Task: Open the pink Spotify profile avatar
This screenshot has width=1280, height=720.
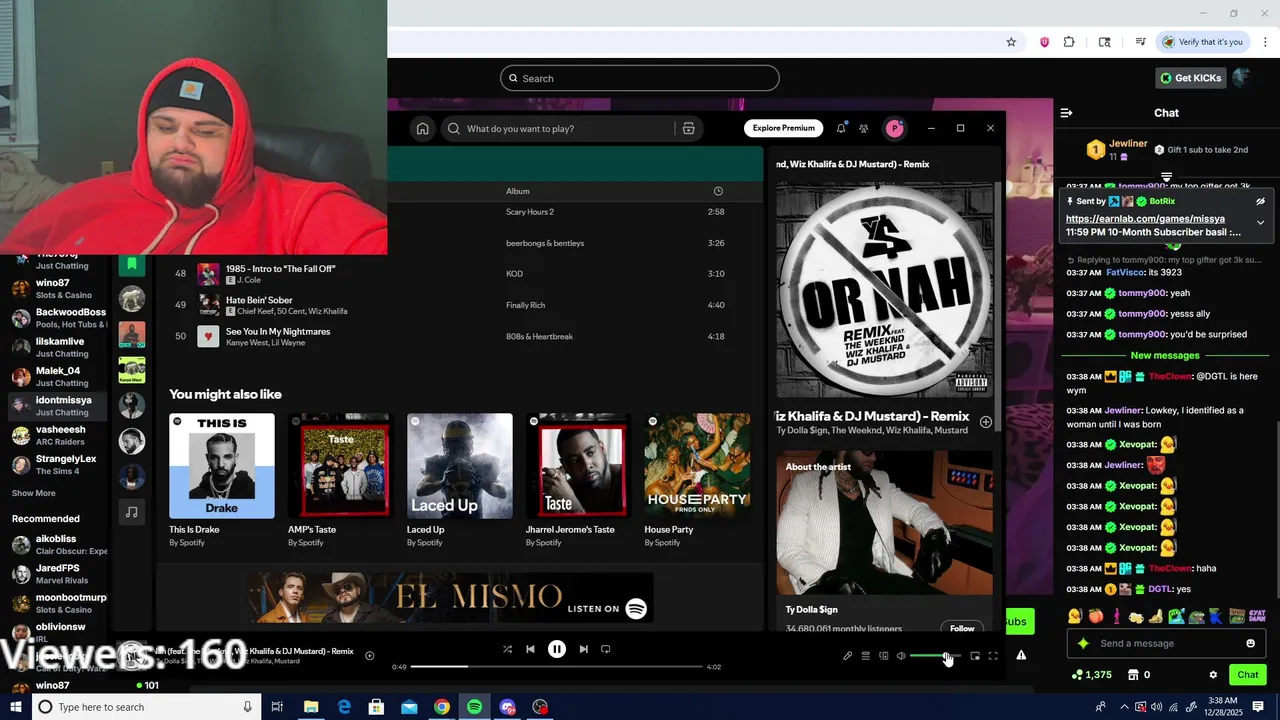Action: pyautogui.click(x=895, y=128)
